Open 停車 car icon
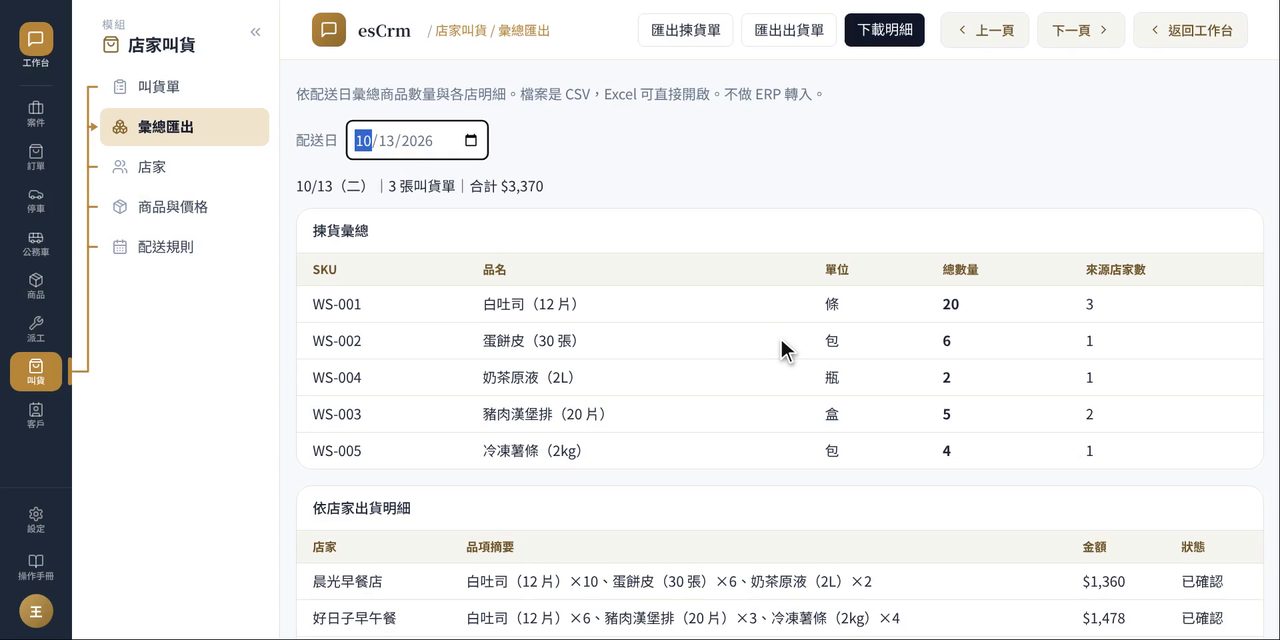 point(36,200)
